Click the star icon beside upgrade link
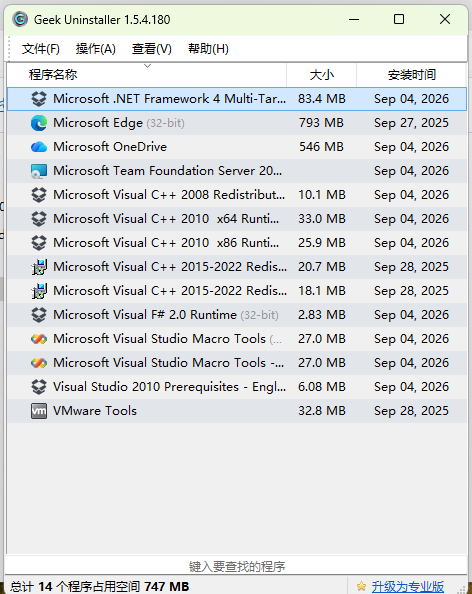The height and width of the screenshot is (594, 472). coord(361,586)
